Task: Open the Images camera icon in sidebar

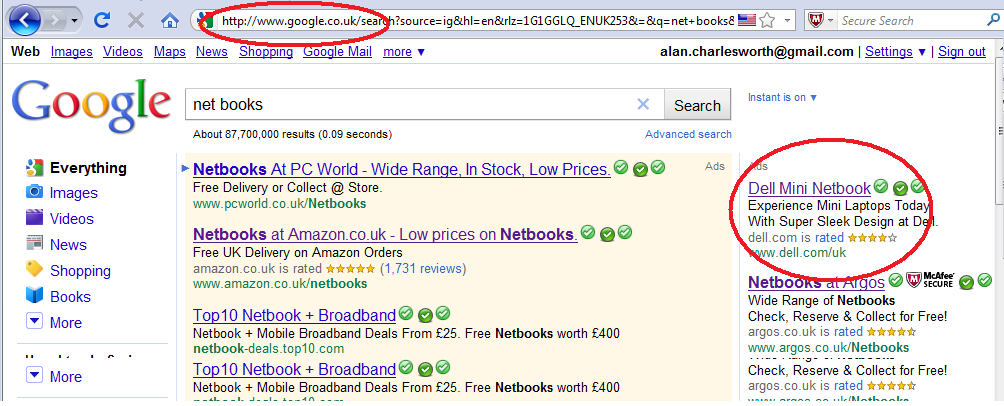Action: pos(35,193)
